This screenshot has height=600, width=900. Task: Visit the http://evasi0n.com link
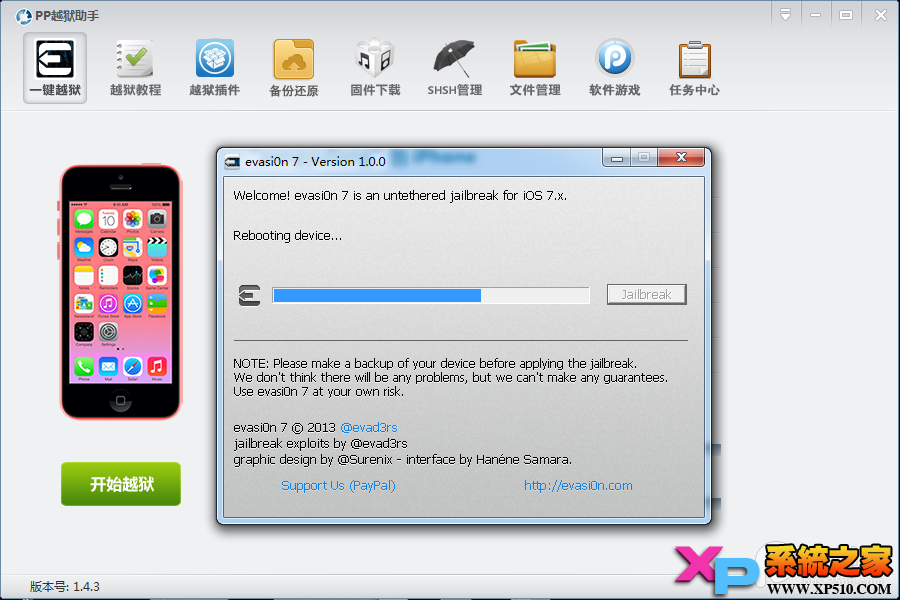tap(578, 486)
